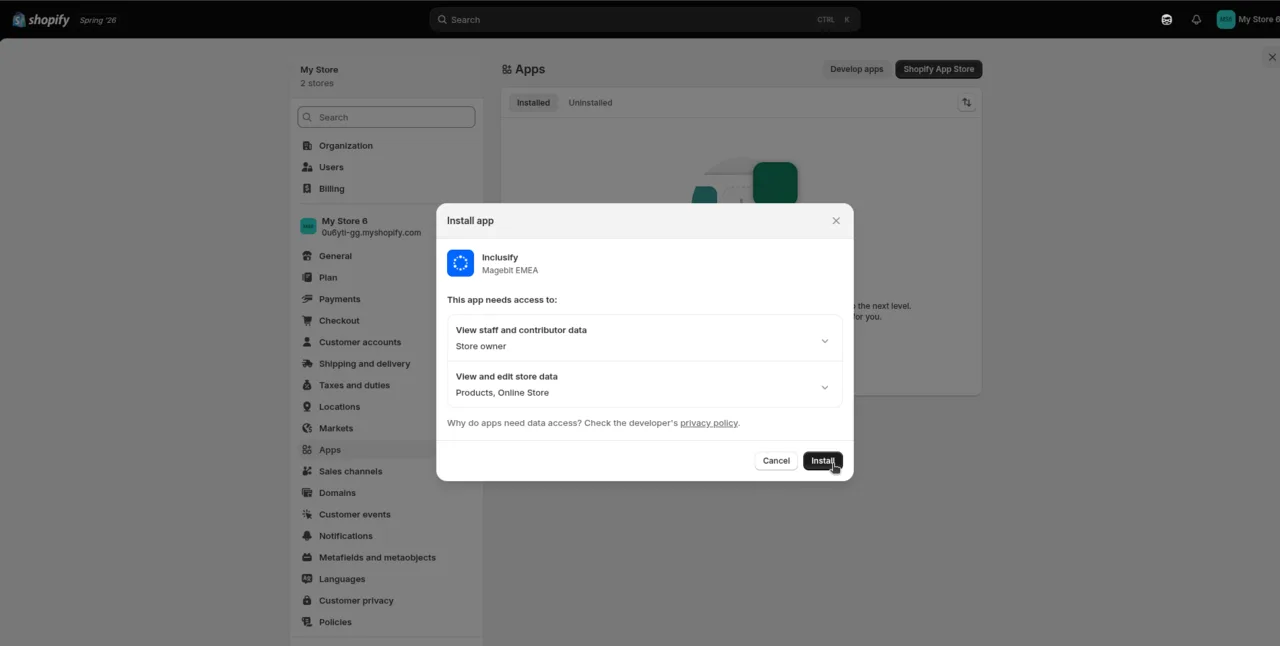Screen dimensions: 1280x646
Task: Click the Notifications bell icon in sidebar
Action: 308,536
